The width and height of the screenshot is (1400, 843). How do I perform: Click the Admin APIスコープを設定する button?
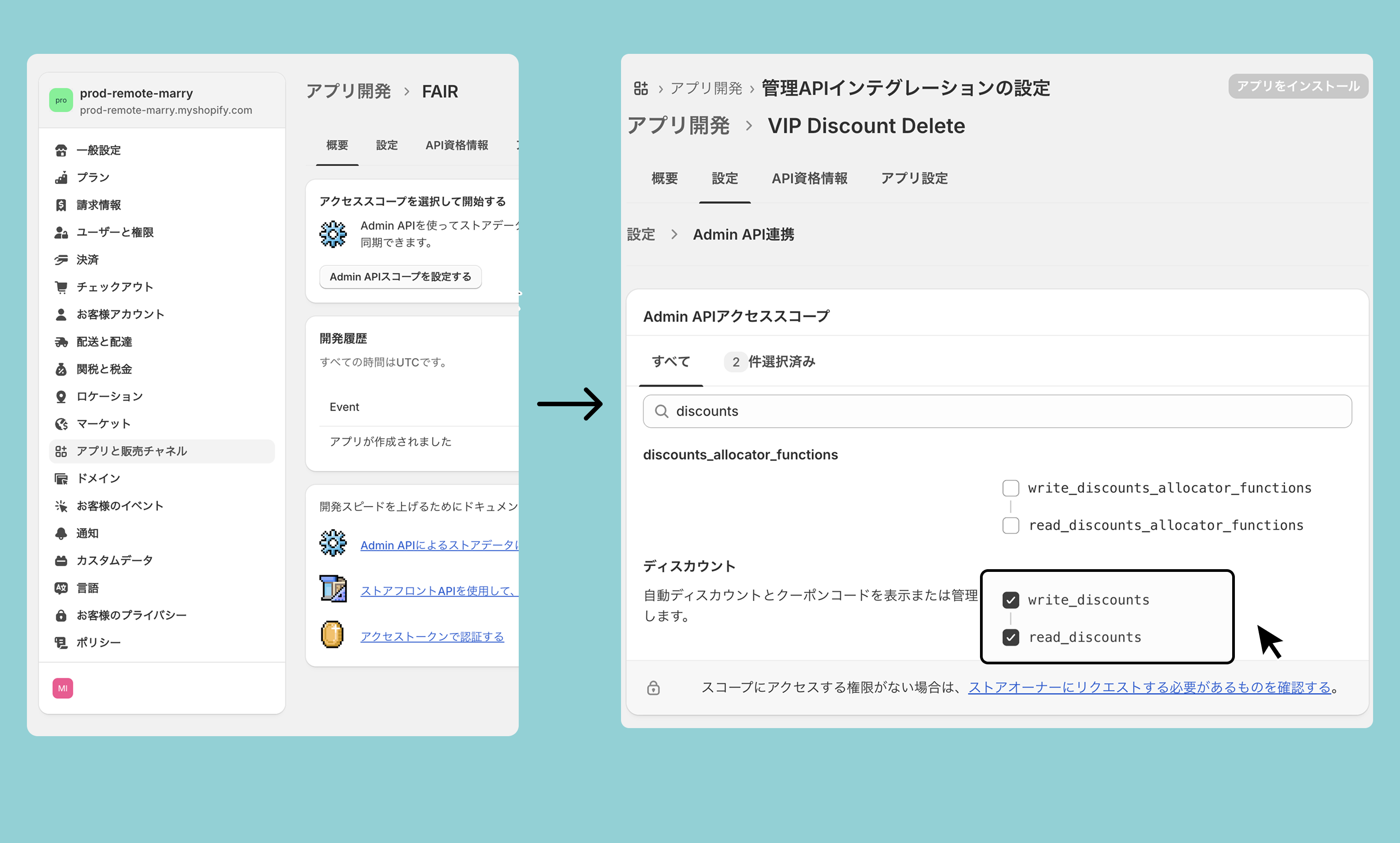400,277
